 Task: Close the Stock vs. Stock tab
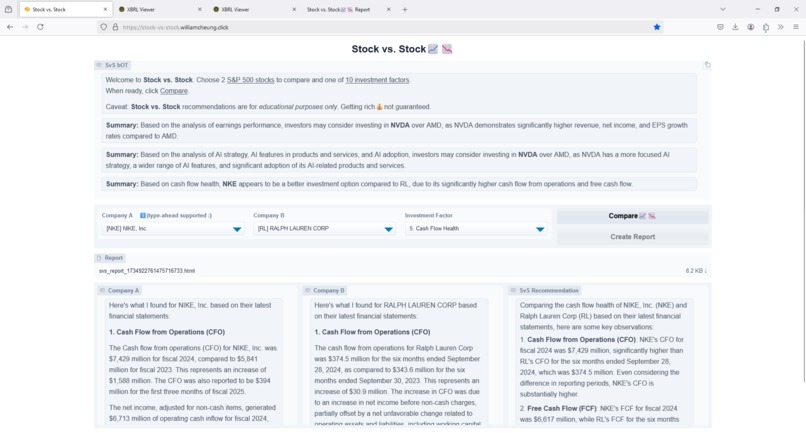105,9
